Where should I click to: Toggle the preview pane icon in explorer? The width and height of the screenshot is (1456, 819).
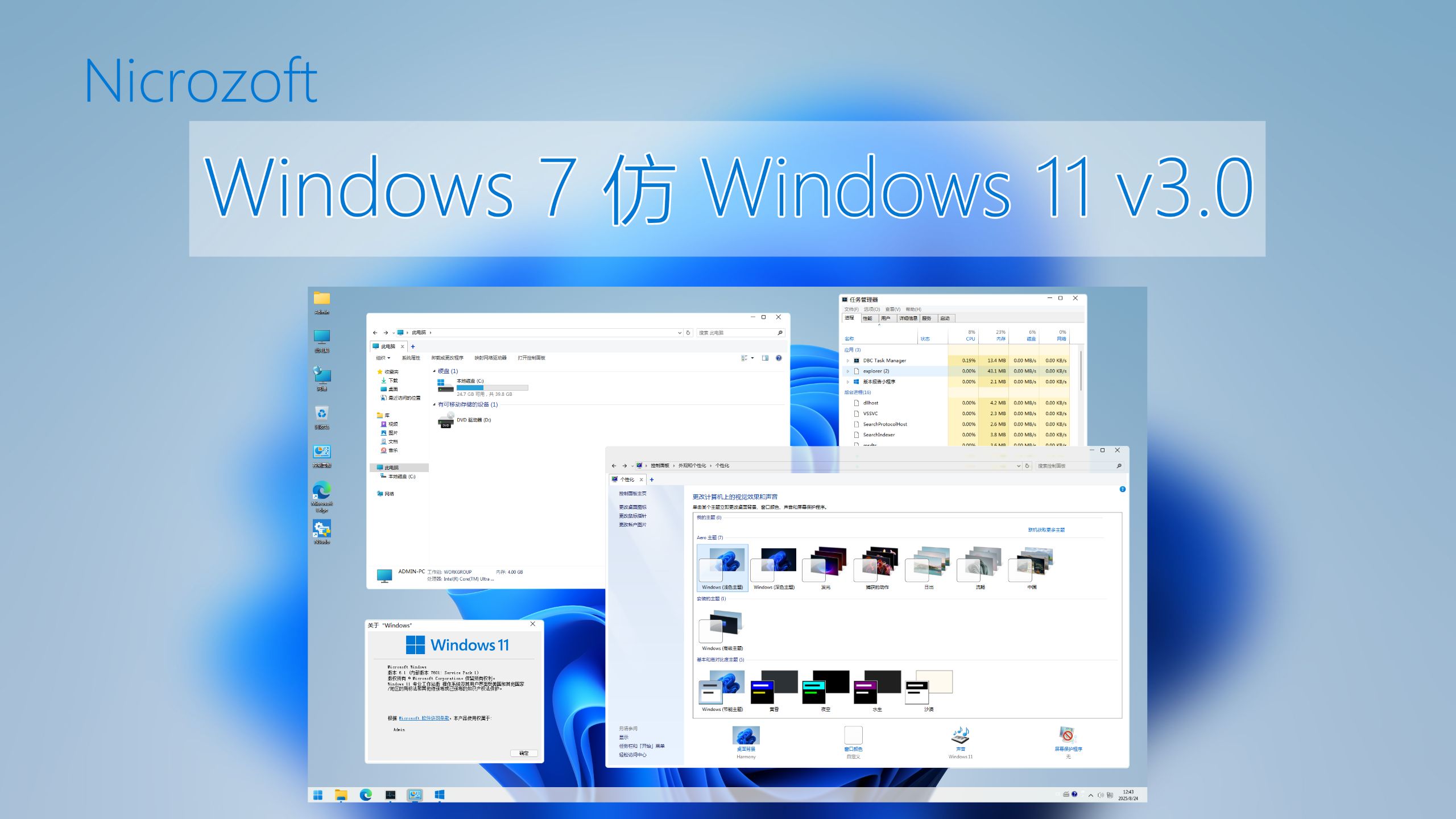click(765, 358)
